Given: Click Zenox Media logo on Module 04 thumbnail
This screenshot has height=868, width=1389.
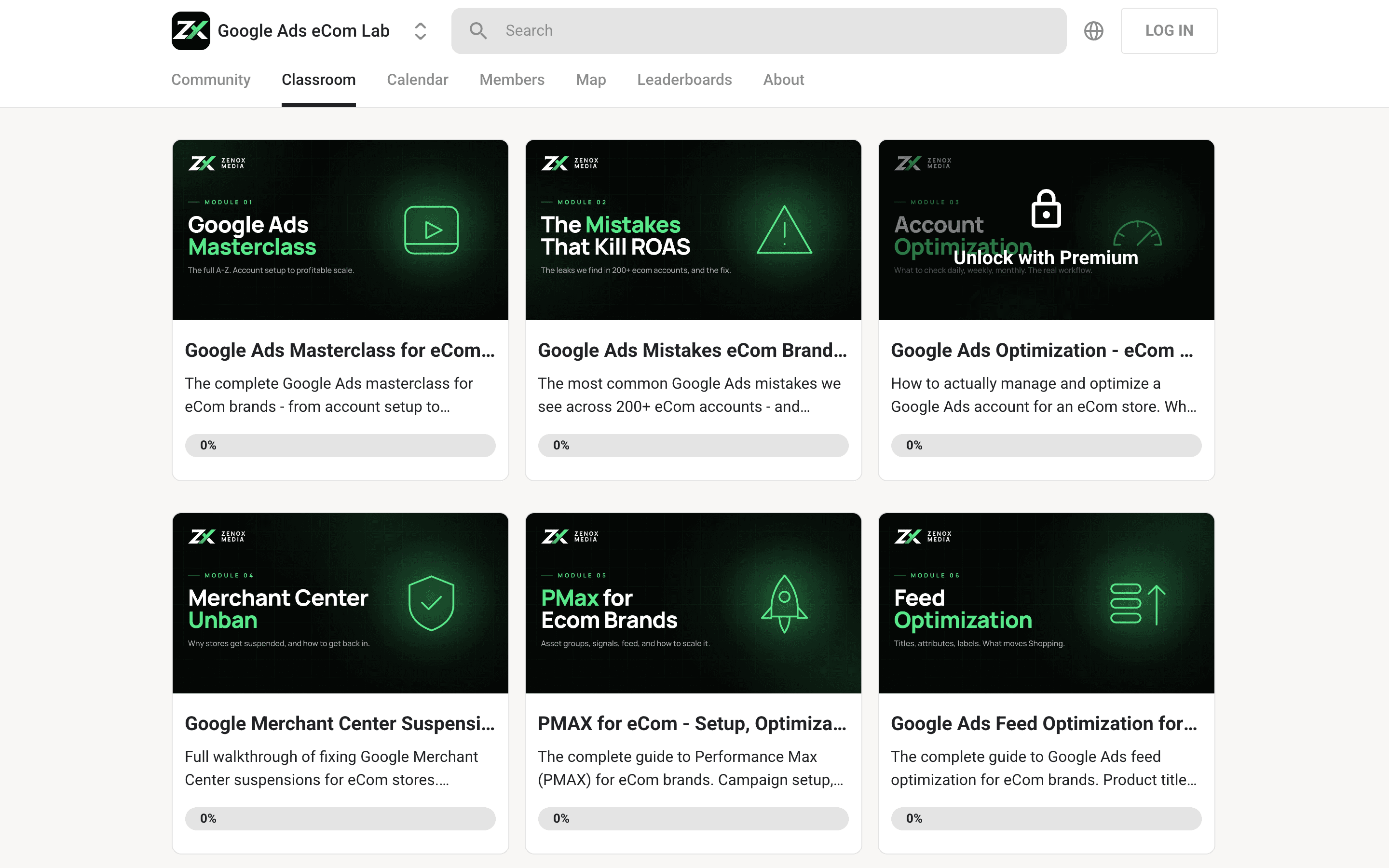Looking at the screenshot, I should pos(217,537).
